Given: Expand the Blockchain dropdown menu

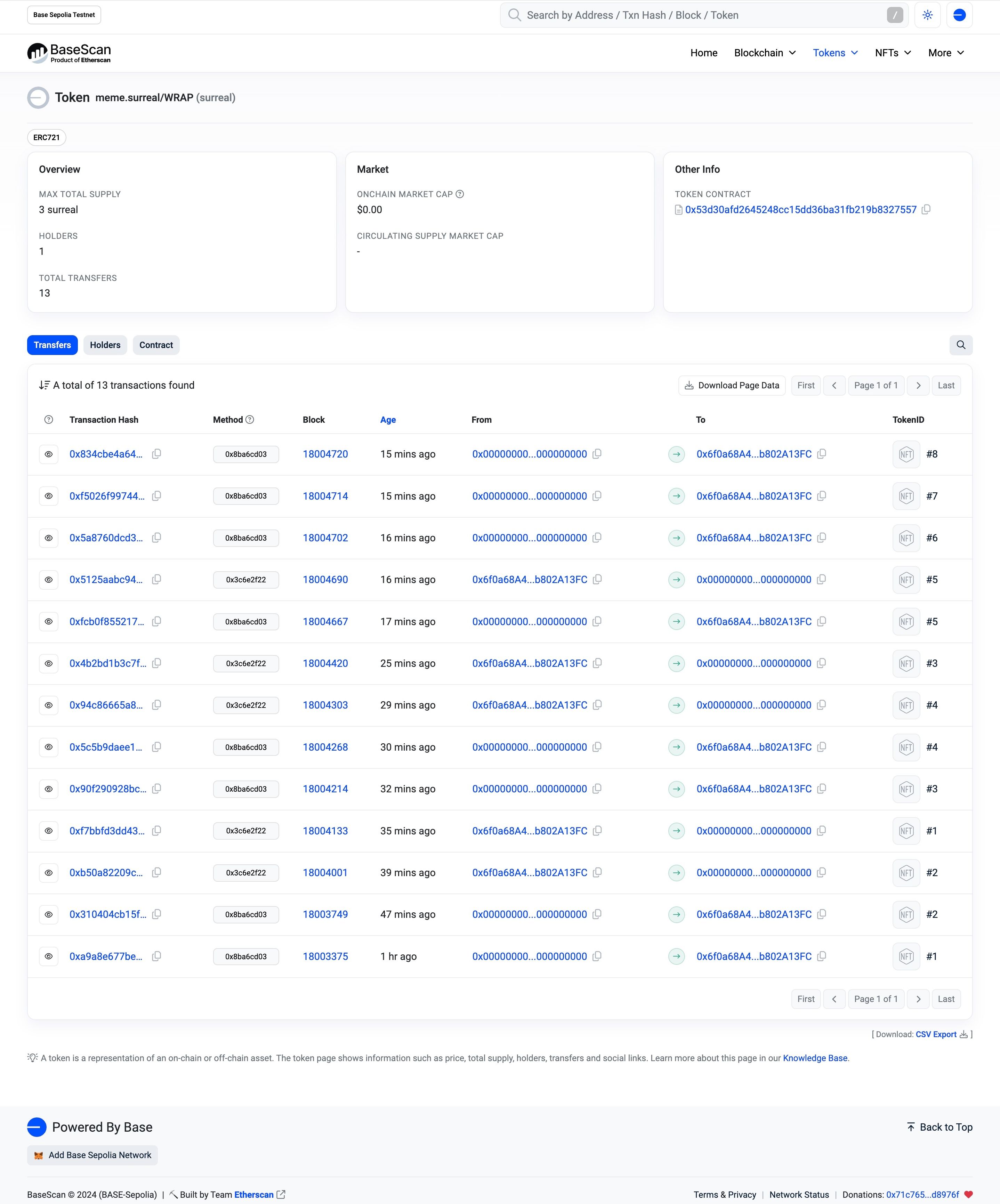Looking at the screenshot, I should point(765,53).
